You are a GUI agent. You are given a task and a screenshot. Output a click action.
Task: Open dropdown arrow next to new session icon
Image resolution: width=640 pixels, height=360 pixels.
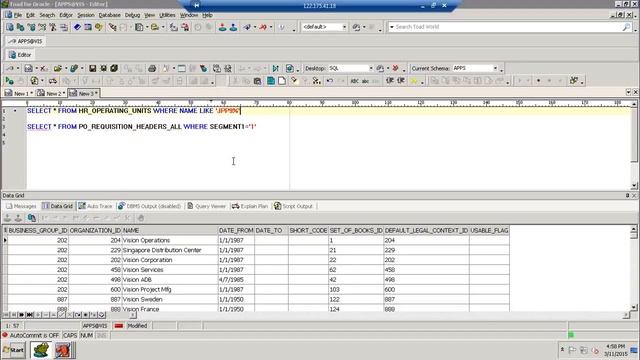(18, 68)
